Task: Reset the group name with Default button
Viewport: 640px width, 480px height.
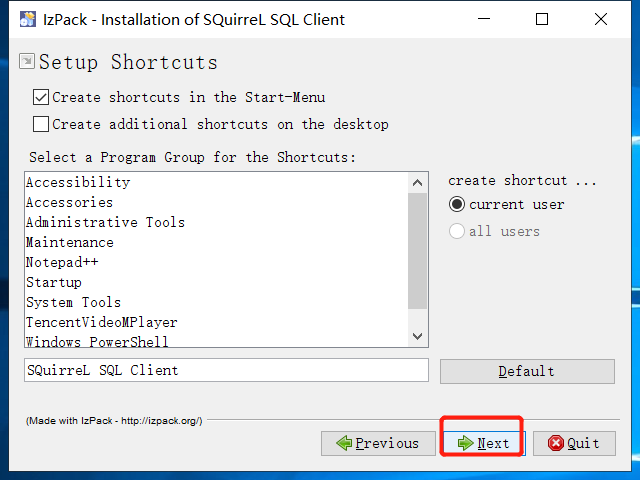Action: pos(527,371)
